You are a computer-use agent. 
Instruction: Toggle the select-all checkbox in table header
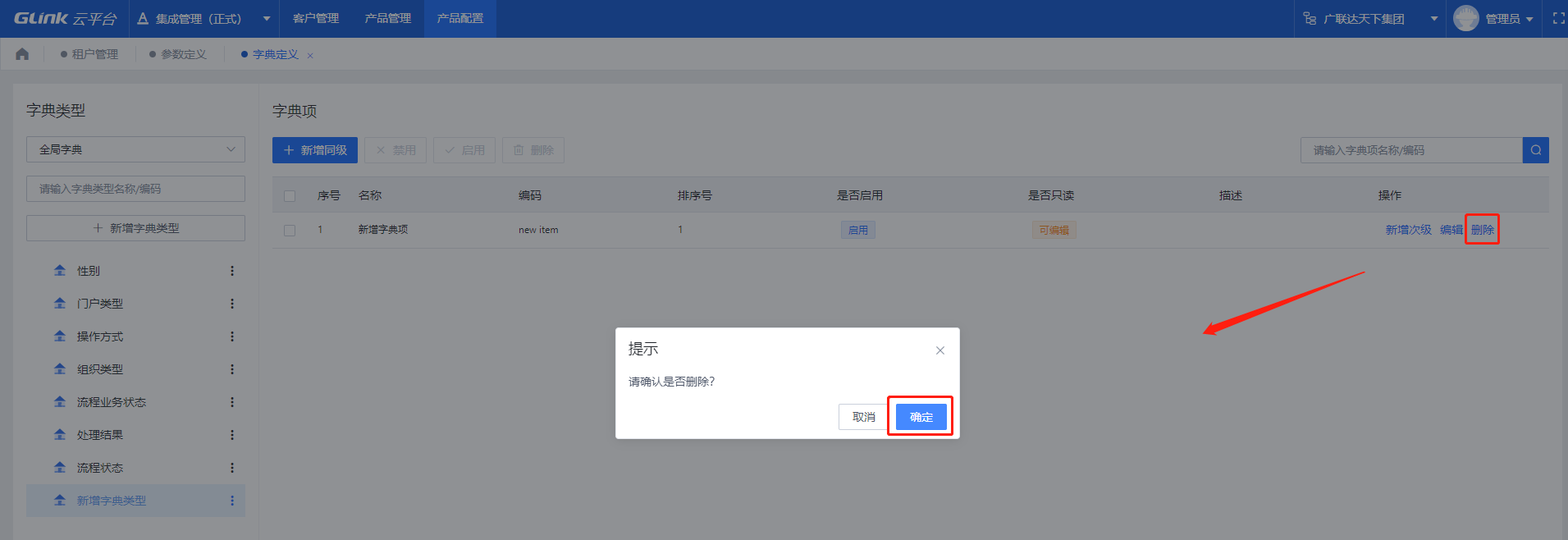click(290, 196)
